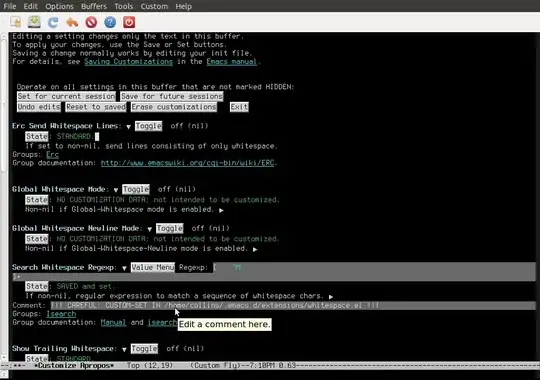Click State button under Erc Send Whitespace Lines
This screenshot has height=380, width=540.
click(37, 137)
